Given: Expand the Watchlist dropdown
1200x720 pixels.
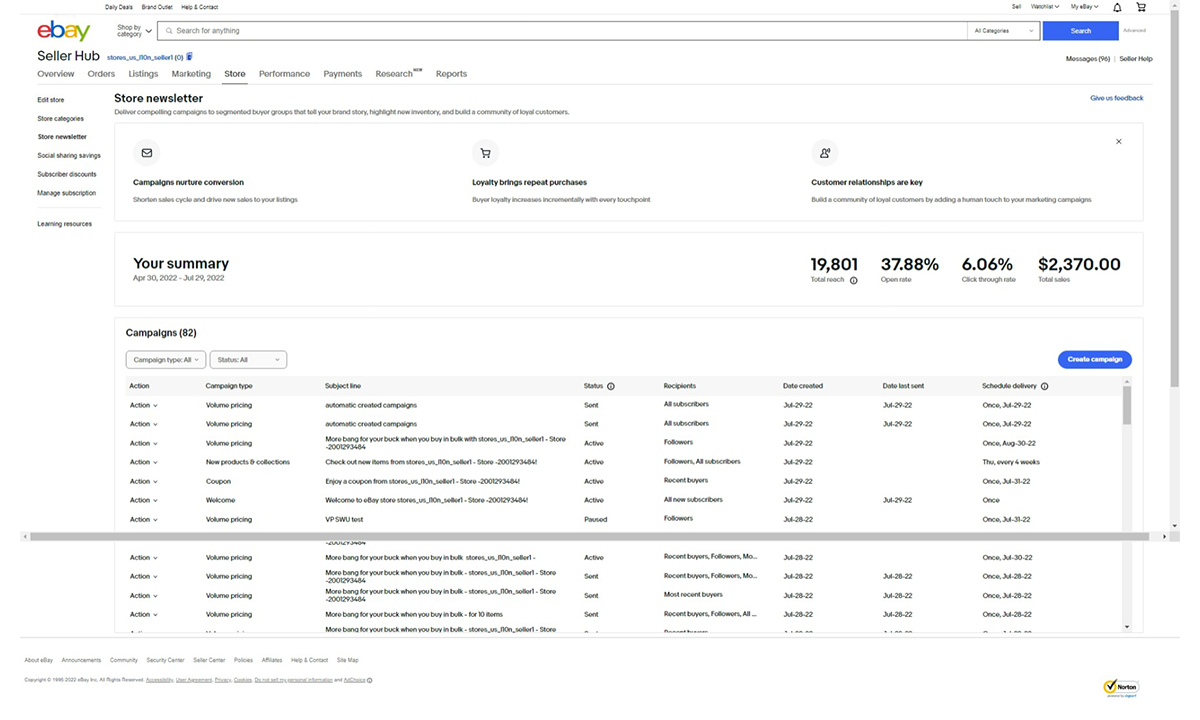Looking at the screenshot, I should pyautogui.click(x=1044, y=7).
